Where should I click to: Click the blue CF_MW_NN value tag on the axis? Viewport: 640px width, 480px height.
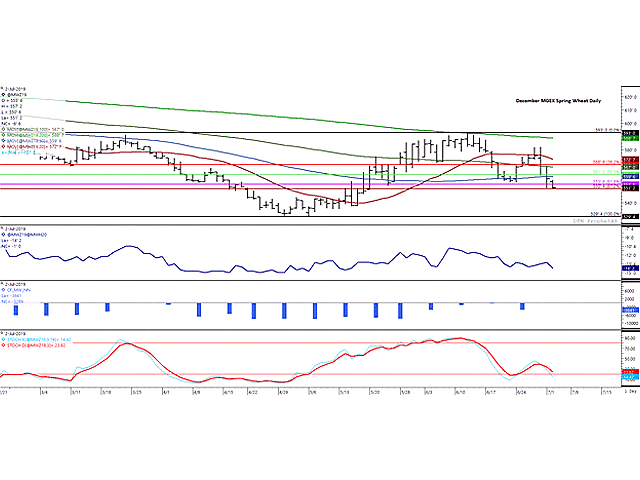pyautogui.click(x=630, y=310)
